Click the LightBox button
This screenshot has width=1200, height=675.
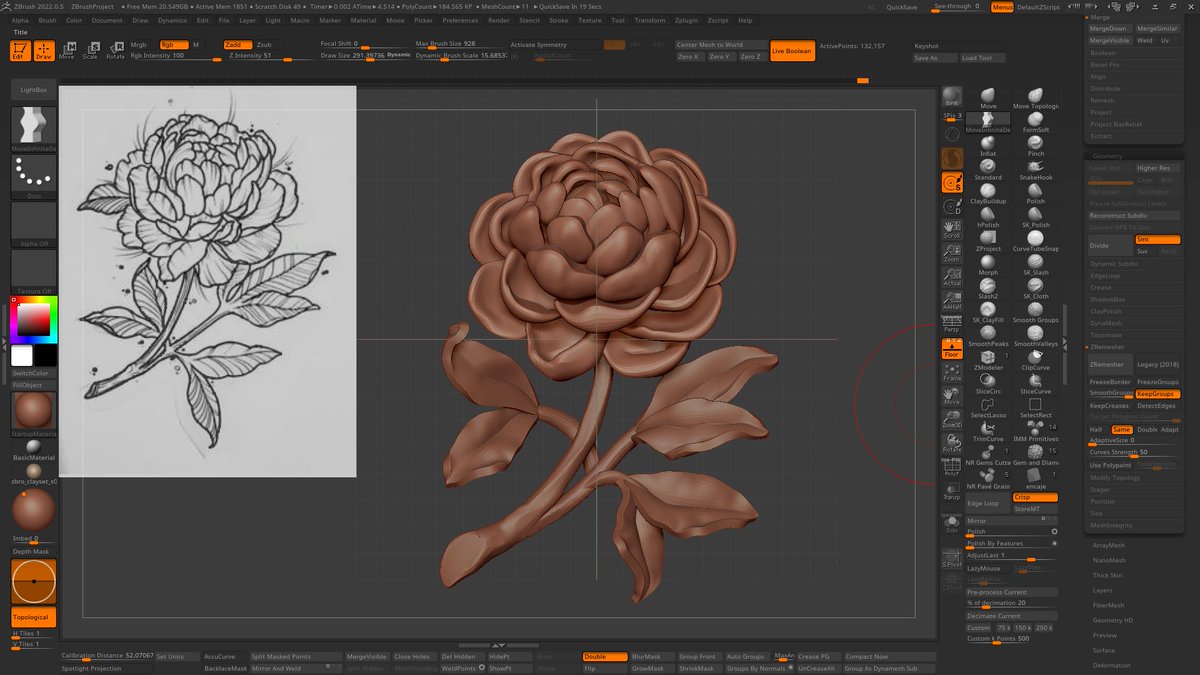pyautogui.click(x=34, y=90)
